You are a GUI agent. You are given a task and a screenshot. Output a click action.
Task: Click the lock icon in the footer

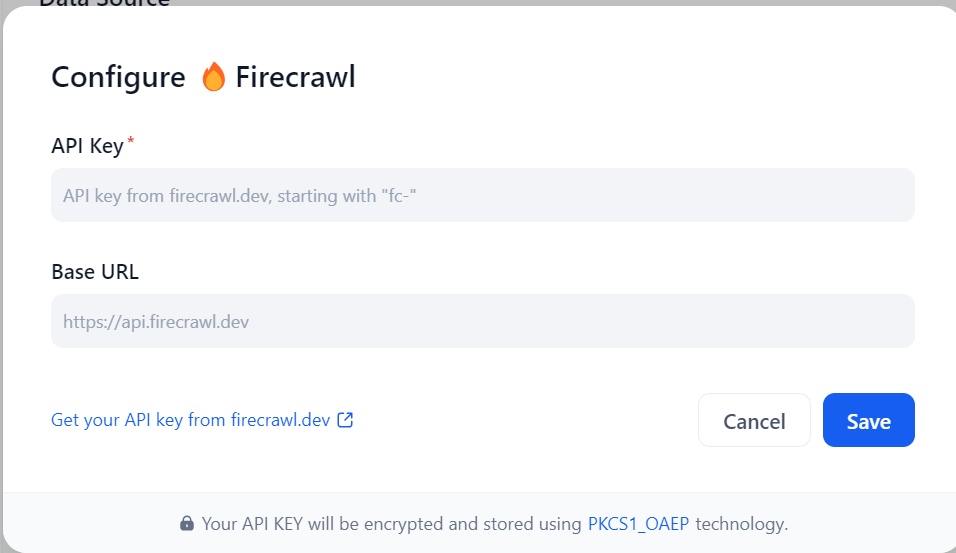click(186, 523)
